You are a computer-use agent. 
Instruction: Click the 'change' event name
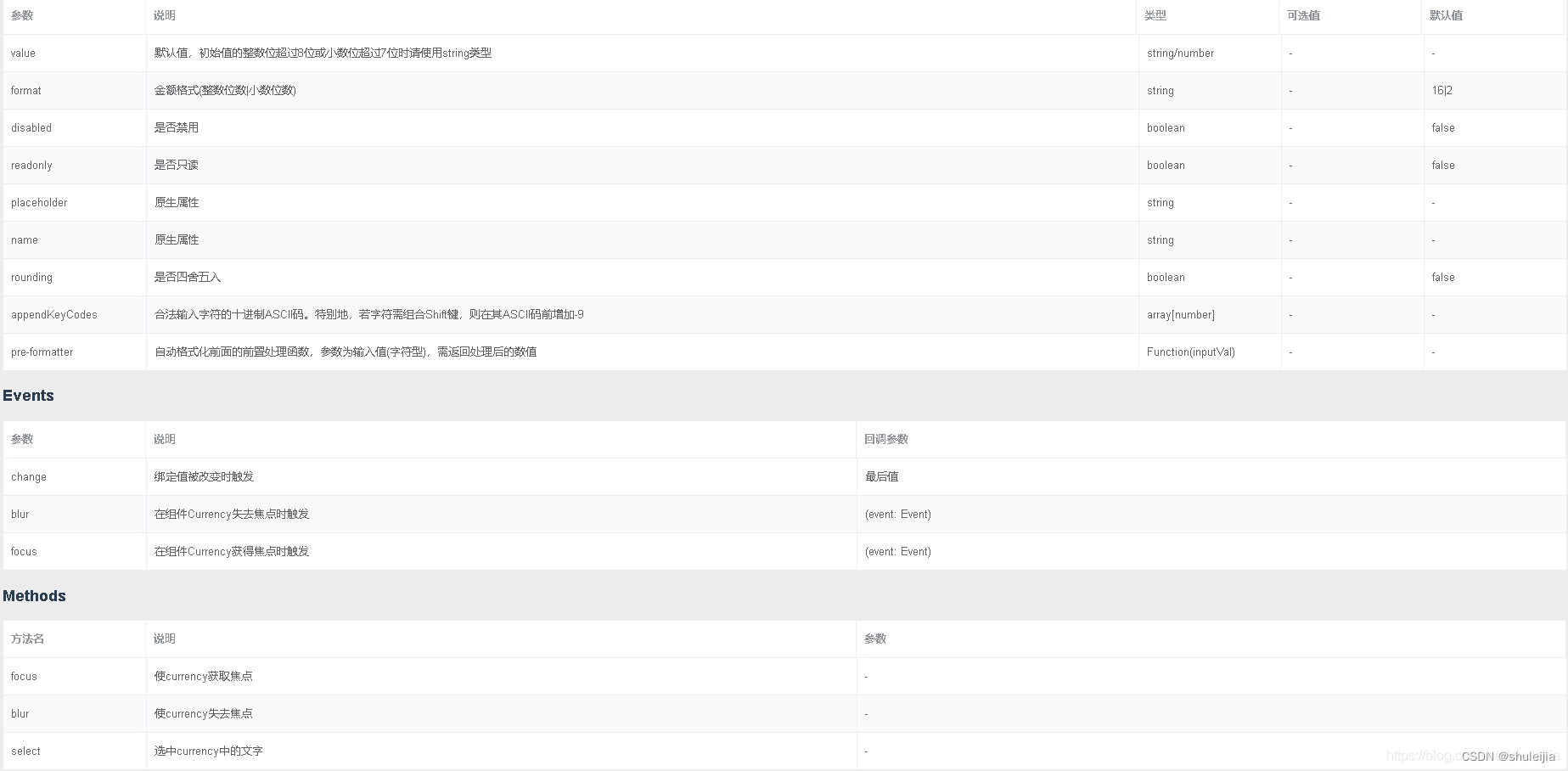[28, 476]
